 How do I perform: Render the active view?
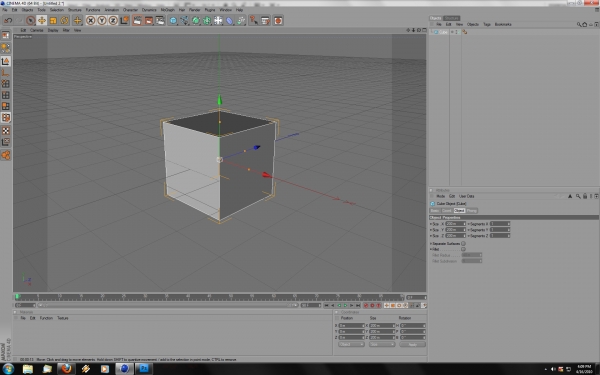(137, 20)
